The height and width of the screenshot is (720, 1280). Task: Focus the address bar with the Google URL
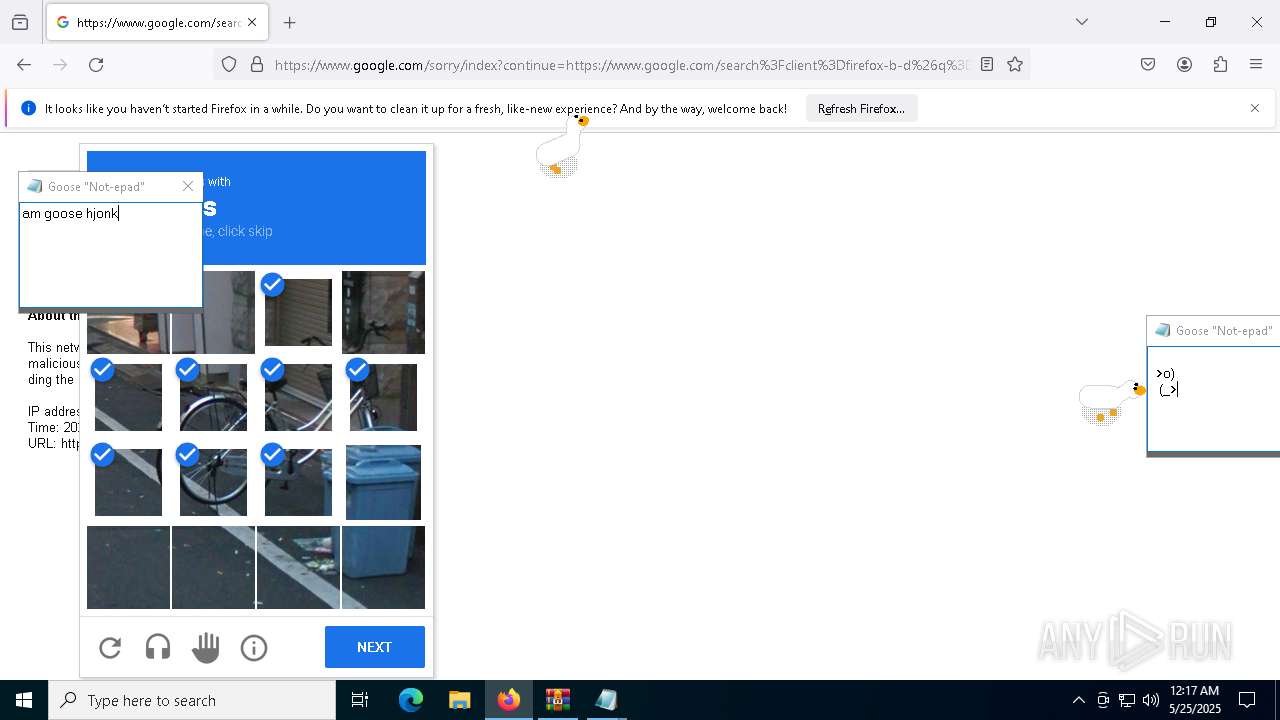point(620,64)
